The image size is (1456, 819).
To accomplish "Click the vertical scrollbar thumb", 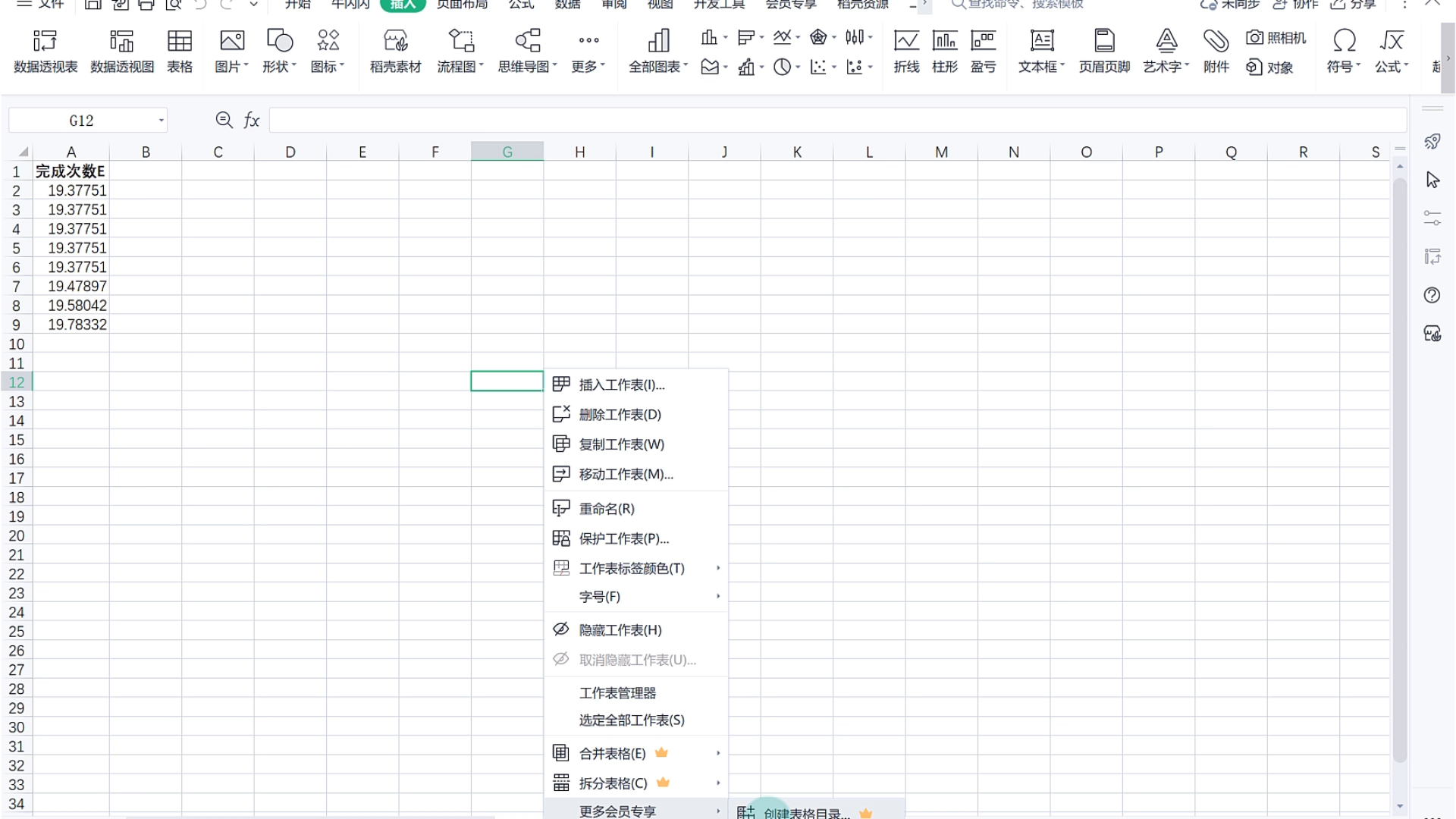I will [1400, 470].
